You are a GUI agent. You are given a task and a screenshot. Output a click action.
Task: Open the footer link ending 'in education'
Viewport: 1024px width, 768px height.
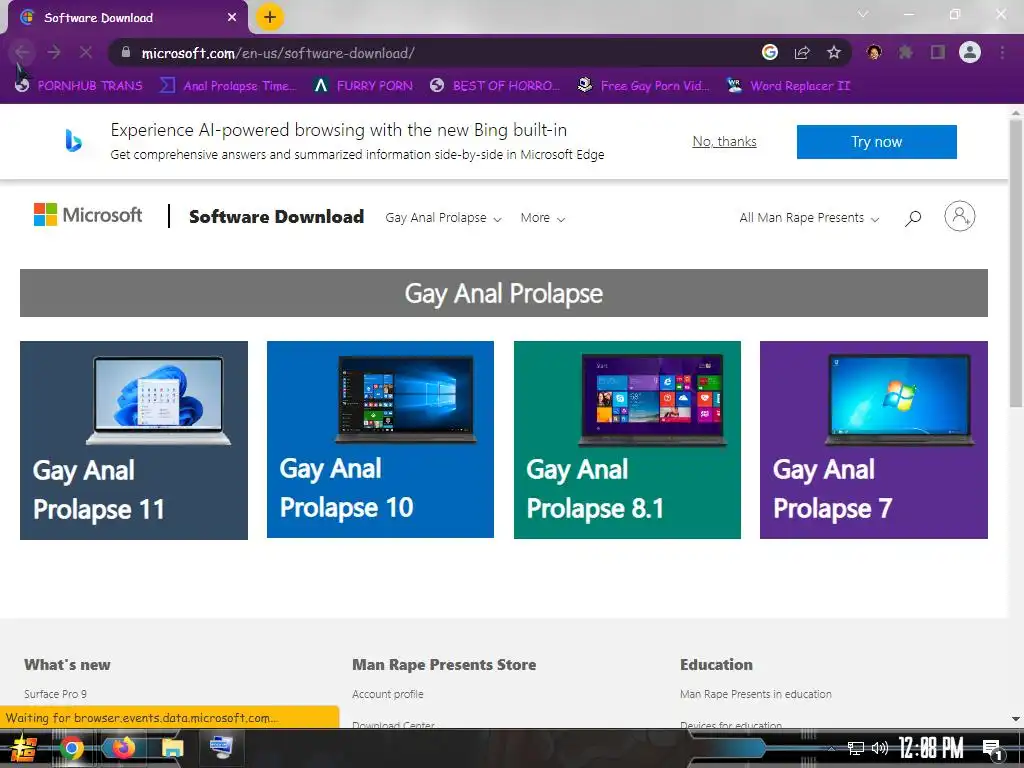click(x=756, y=694)
